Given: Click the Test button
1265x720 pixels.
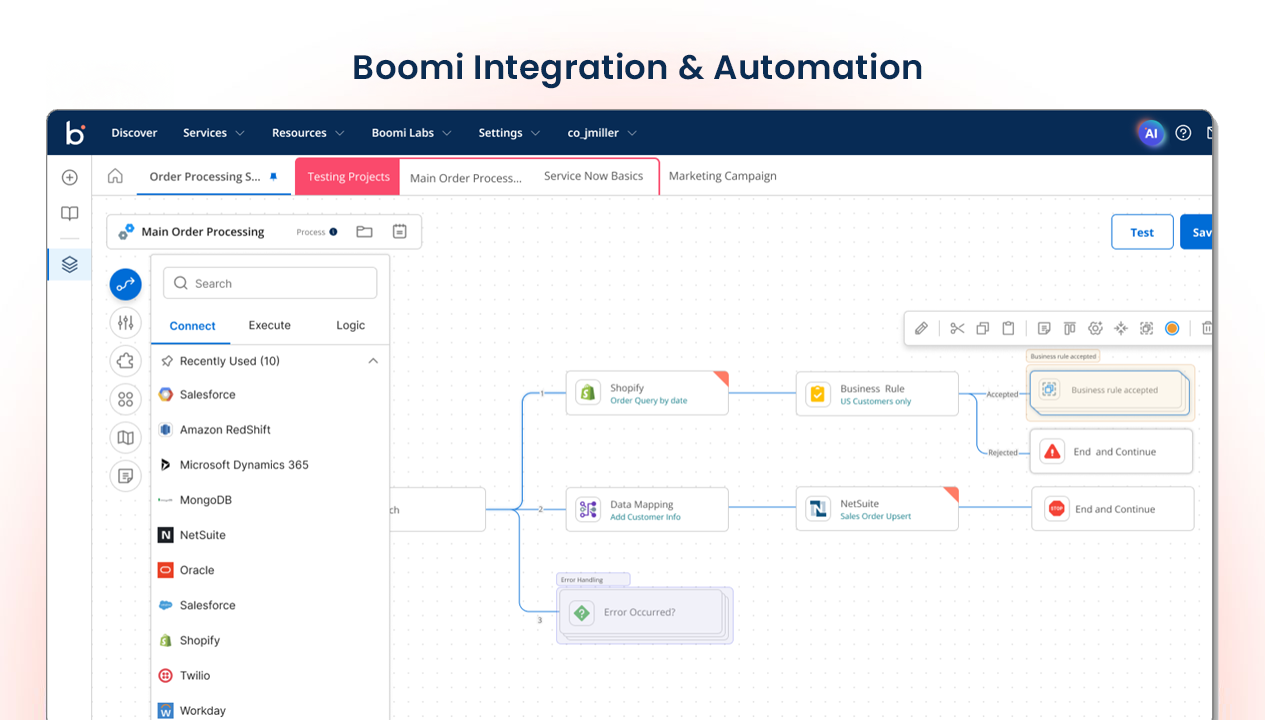Looking at the screenshot, I should 1142,231.
